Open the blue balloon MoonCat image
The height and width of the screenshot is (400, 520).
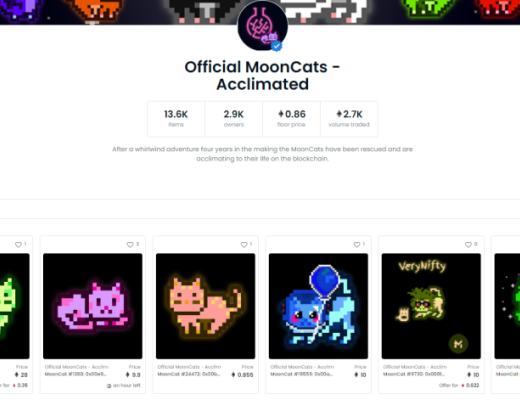click(318, 306)
